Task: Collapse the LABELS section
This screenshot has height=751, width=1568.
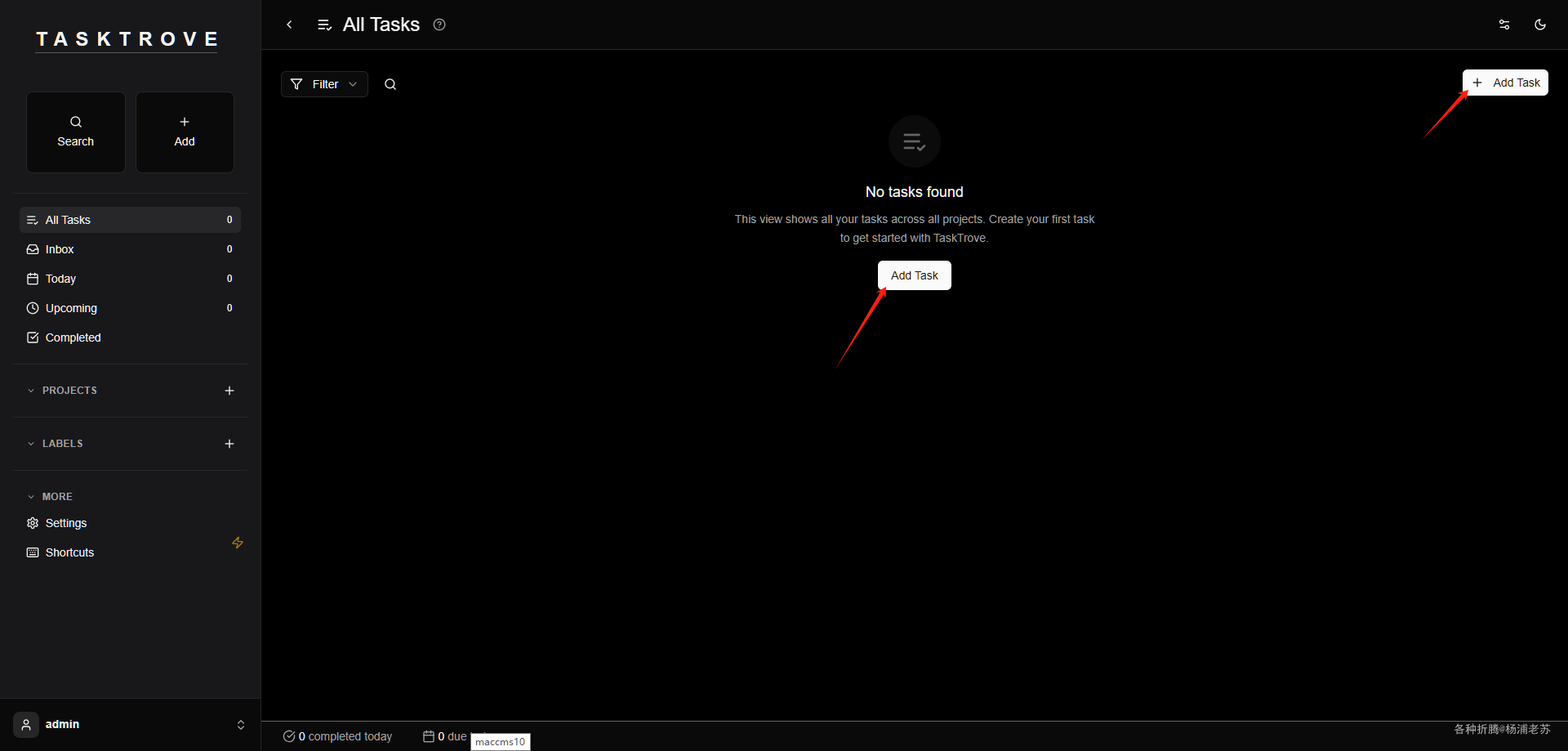Action: click(56, 444)
